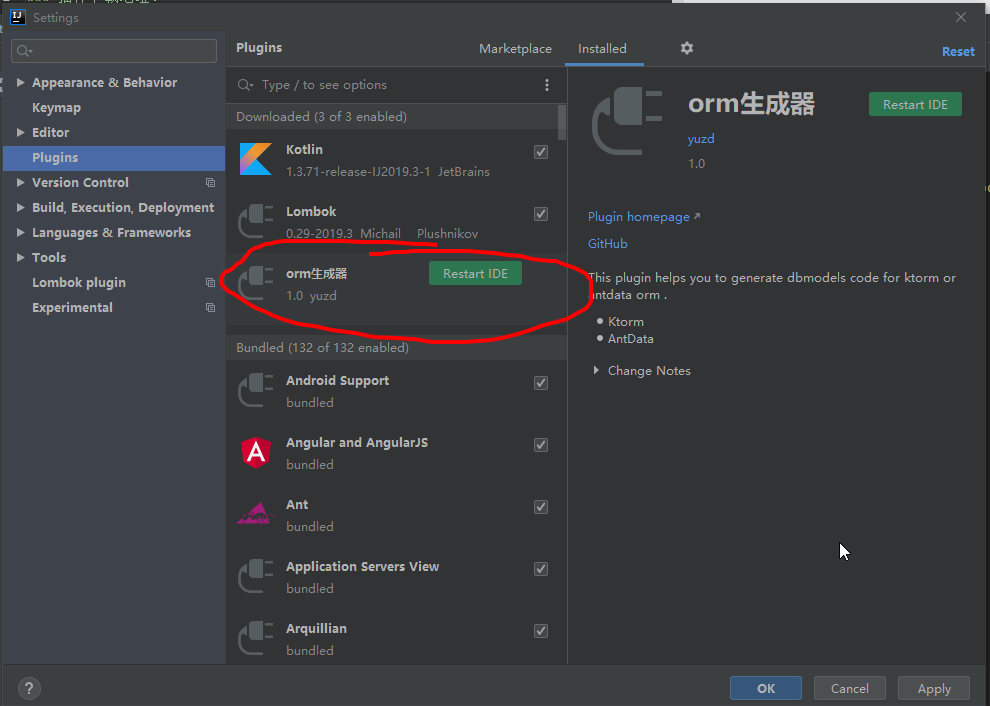Screen dimensions: 990x706
Task: Expand Version Control settings
Action: (20, 182)
